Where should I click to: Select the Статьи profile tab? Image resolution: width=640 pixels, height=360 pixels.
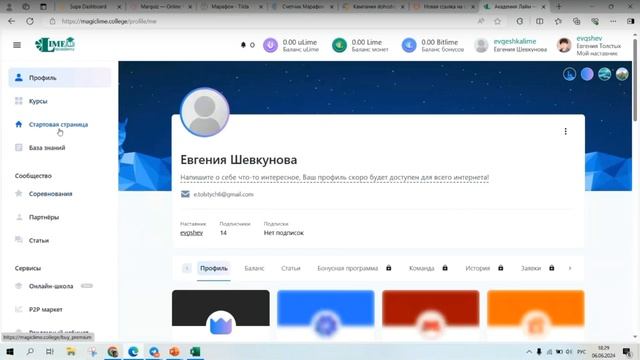click(291, 268)
